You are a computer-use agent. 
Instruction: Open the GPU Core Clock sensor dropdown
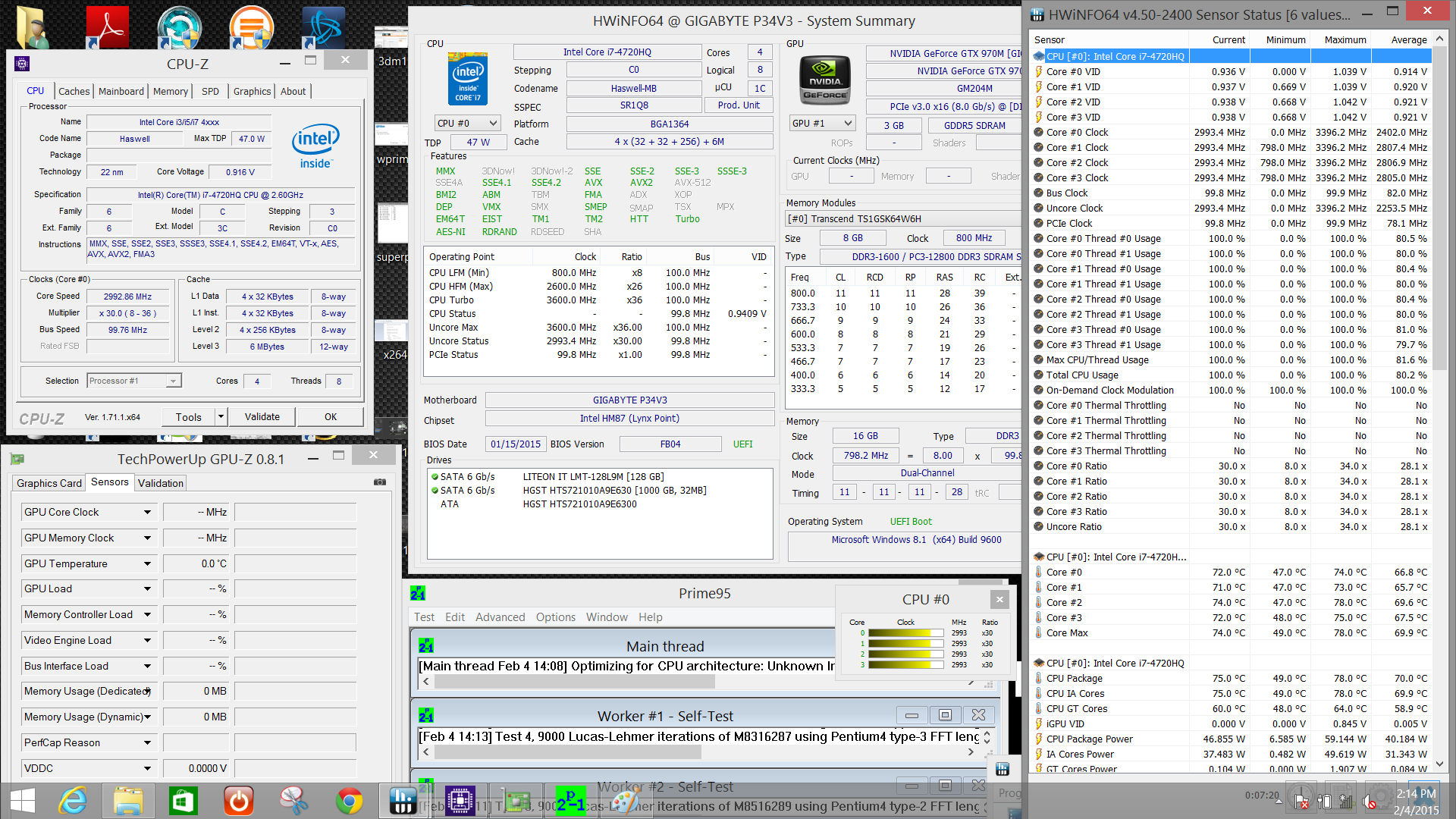pos(147,513)
